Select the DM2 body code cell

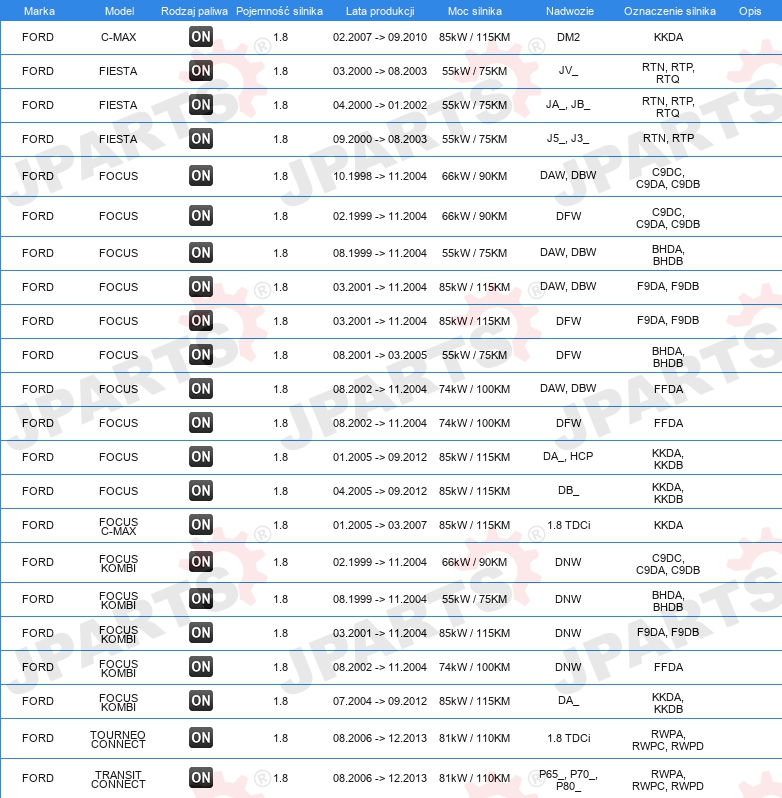click(x=568, y=37)
